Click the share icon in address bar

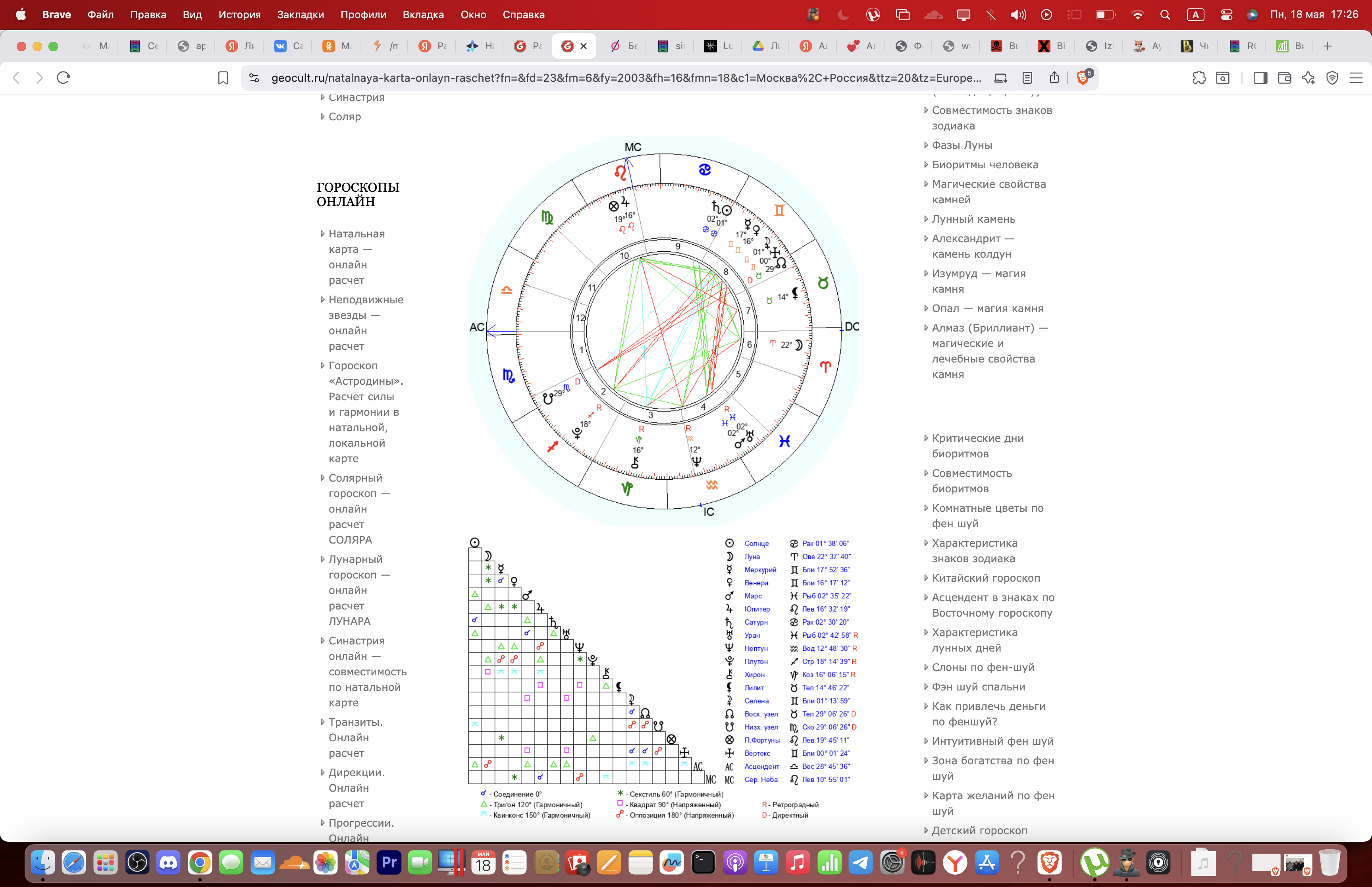click(1054, 77)
